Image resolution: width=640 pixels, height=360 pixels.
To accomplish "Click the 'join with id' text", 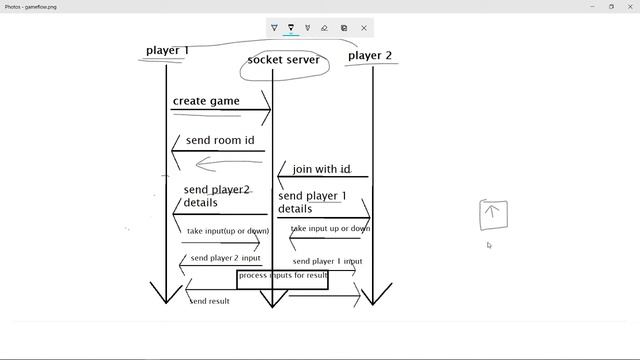I will [321, 169].
